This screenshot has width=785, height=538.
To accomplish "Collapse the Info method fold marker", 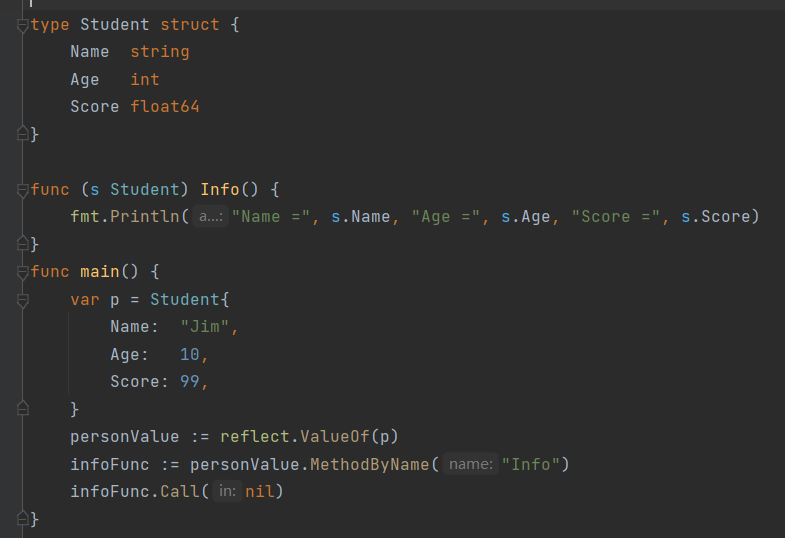I will click(23, 190).
